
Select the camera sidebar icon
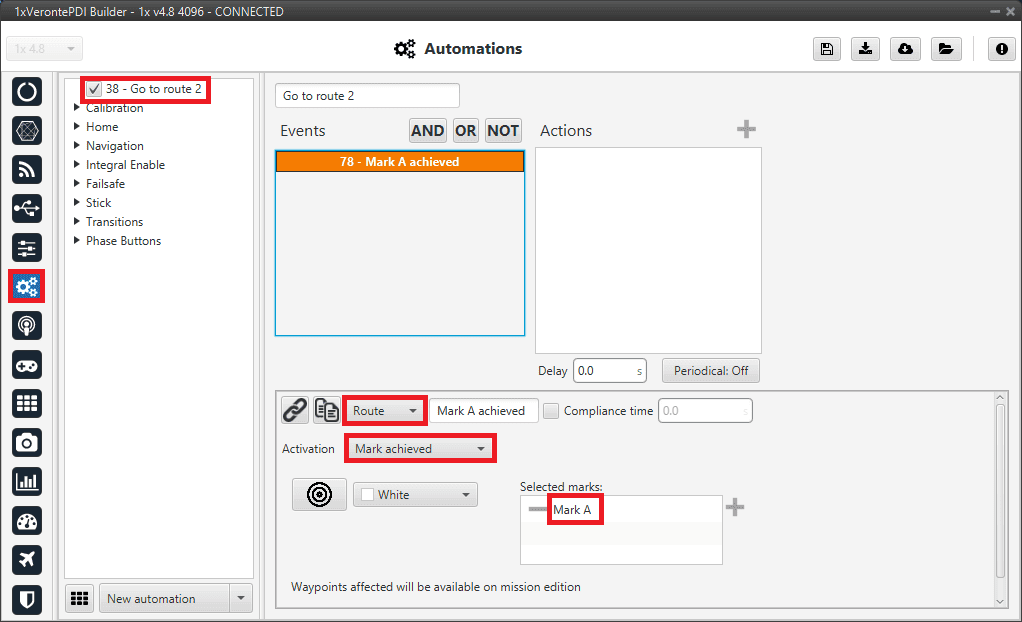tap(27, 442)
